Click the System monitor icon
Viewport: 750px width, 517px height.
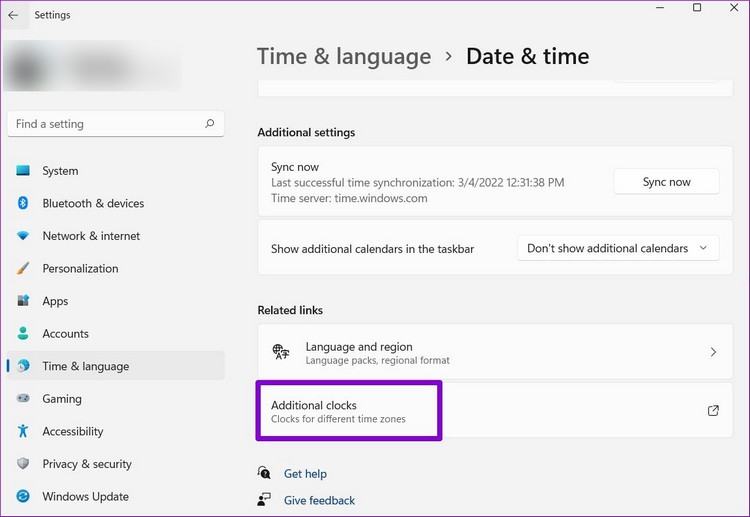pyautogui.click(x=23, y=171)
